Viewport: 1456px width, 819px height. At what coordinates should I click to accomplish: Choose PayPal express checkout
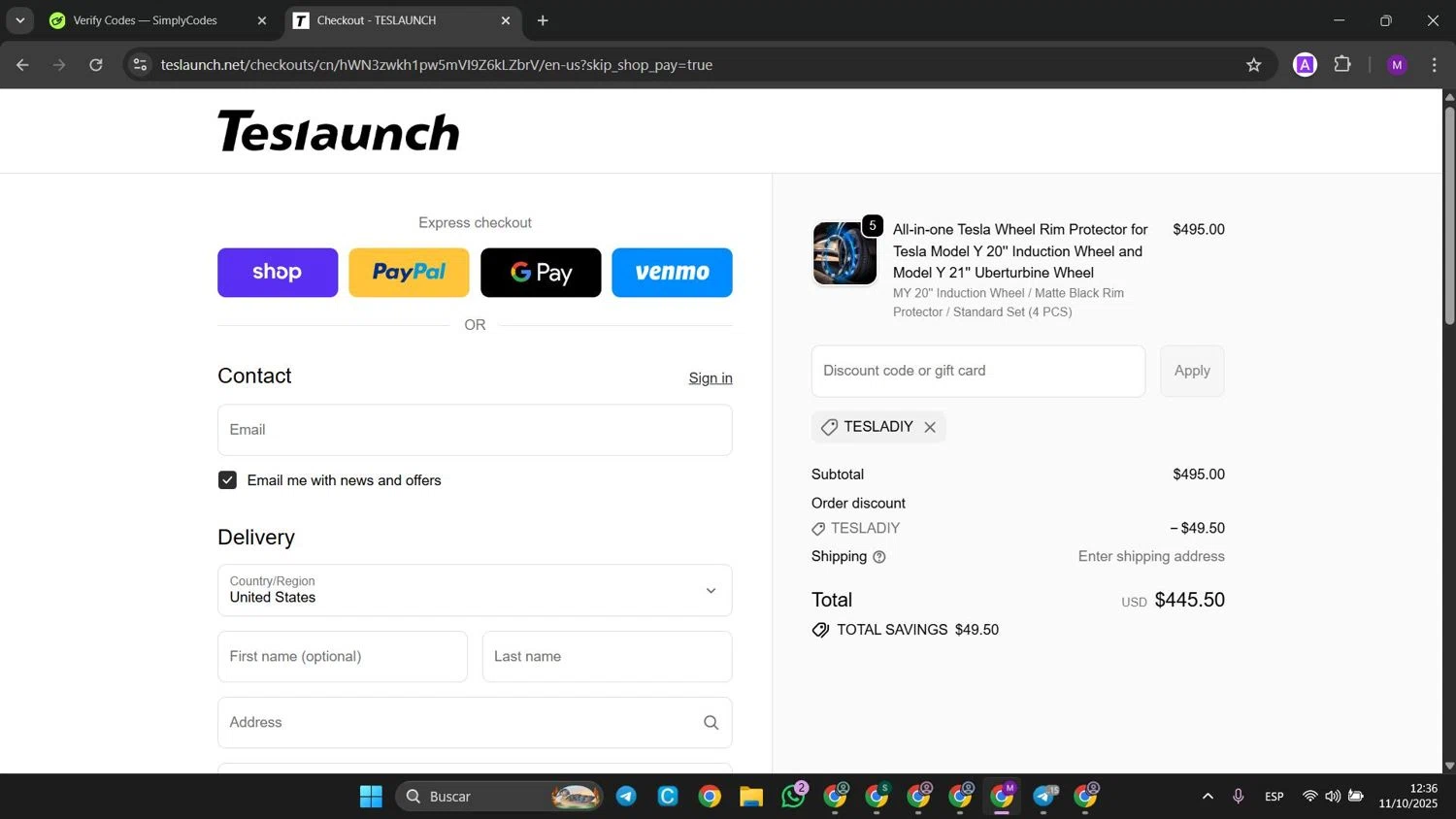click(409, 273)
